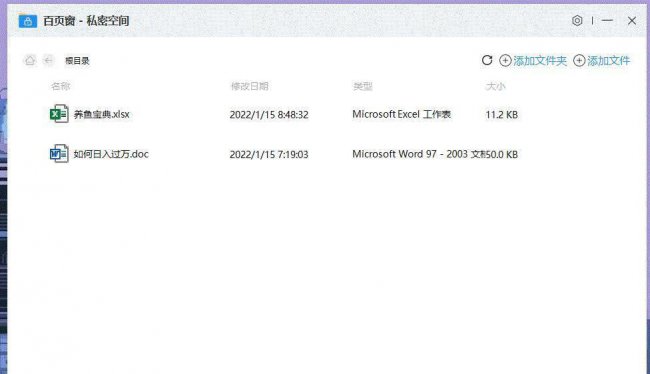Click the refresh icon

point(487,61)
